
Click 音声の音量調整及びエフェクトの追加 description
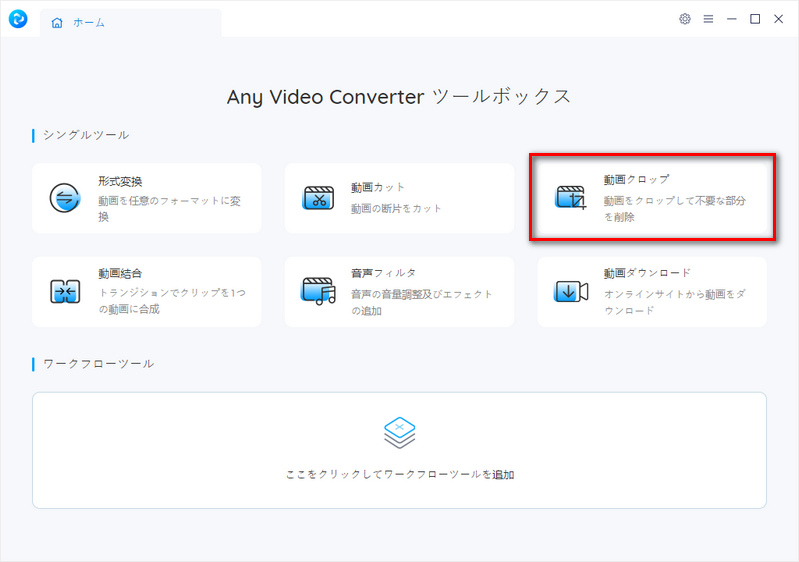pyautogui.click(x=421, y=302)
